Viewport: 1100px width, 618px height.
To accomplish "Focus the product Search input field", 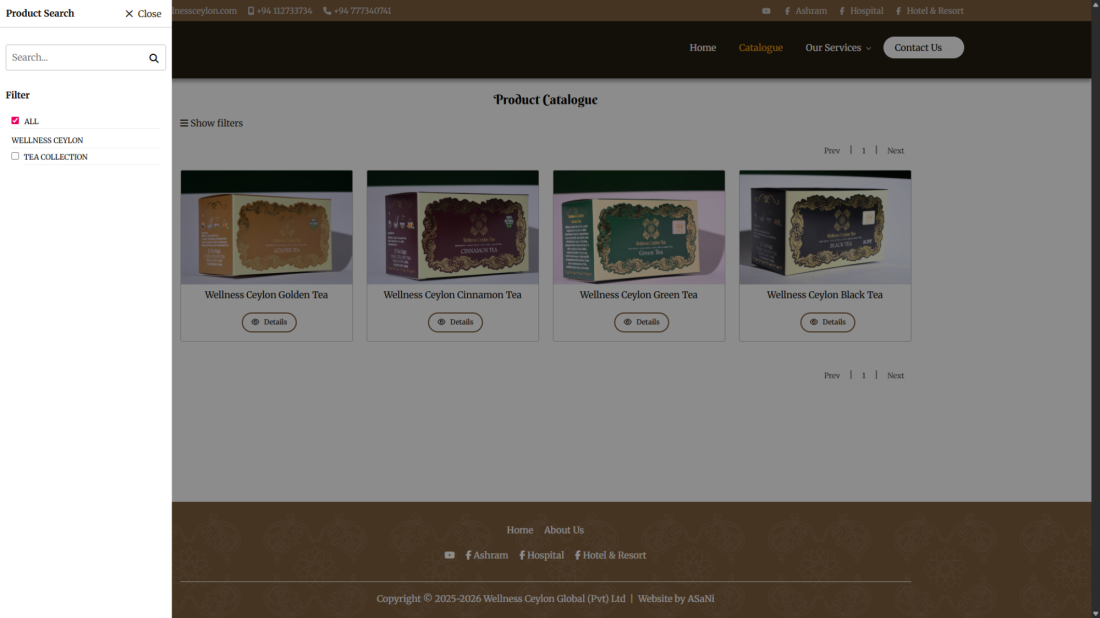I will [76, 58].
